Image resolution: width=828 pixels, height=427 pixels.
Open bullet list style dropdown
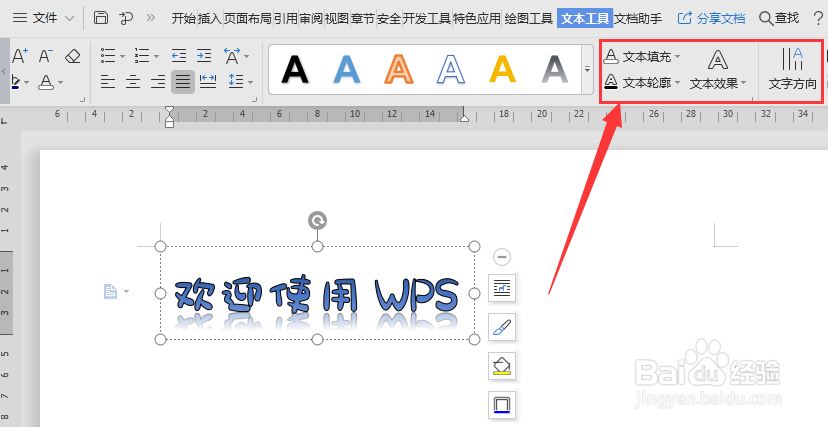tap(123, 56)
